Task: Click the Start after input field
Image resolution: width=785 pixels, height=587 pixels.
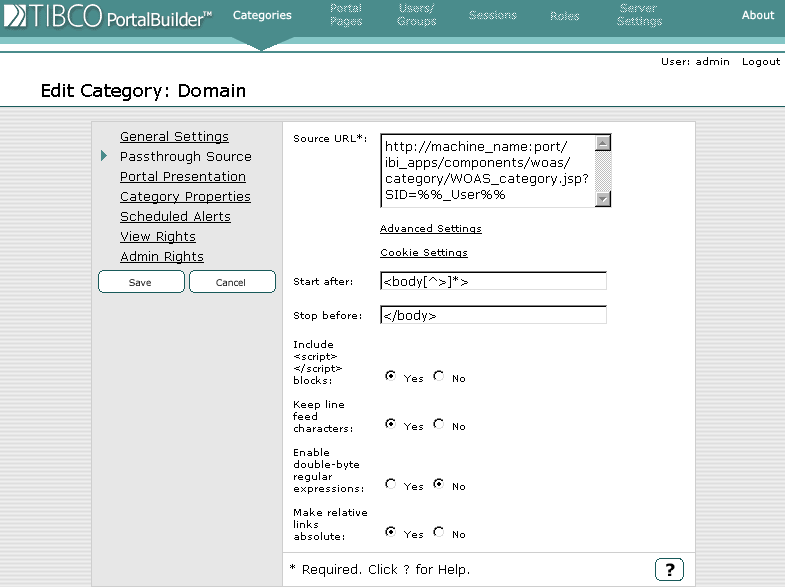Action: pyautogui.click(x=493, y=282)
